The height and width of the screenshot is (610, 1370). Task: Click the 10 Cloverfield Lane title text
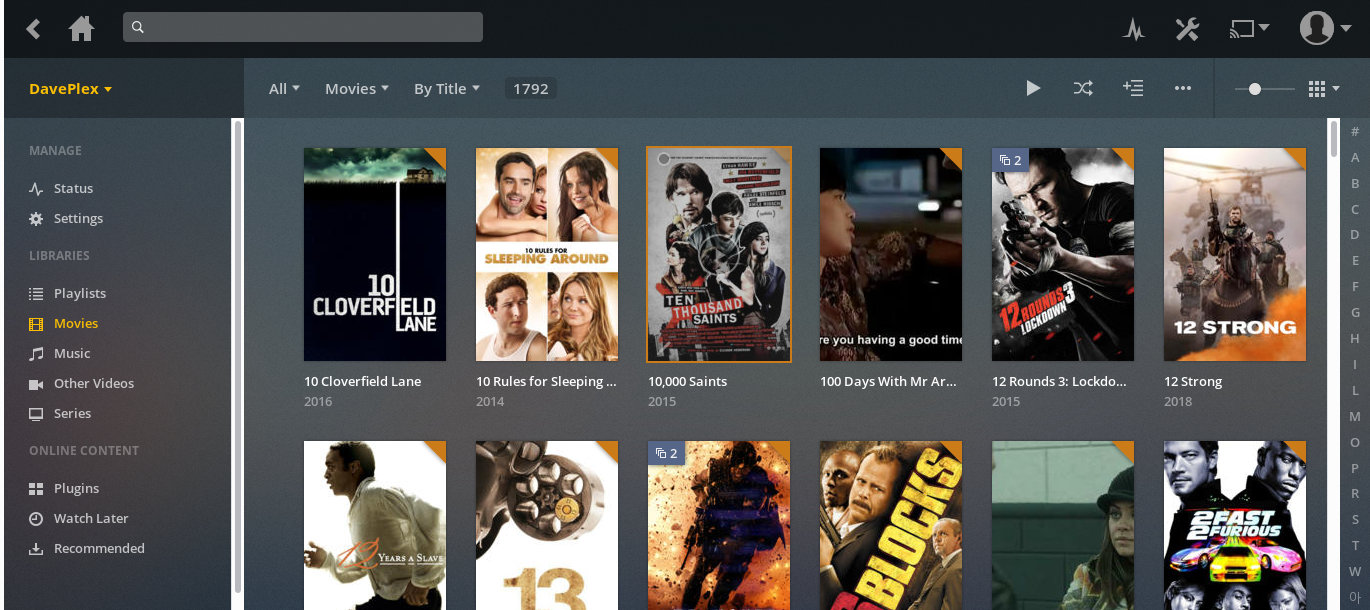[363, 381]
